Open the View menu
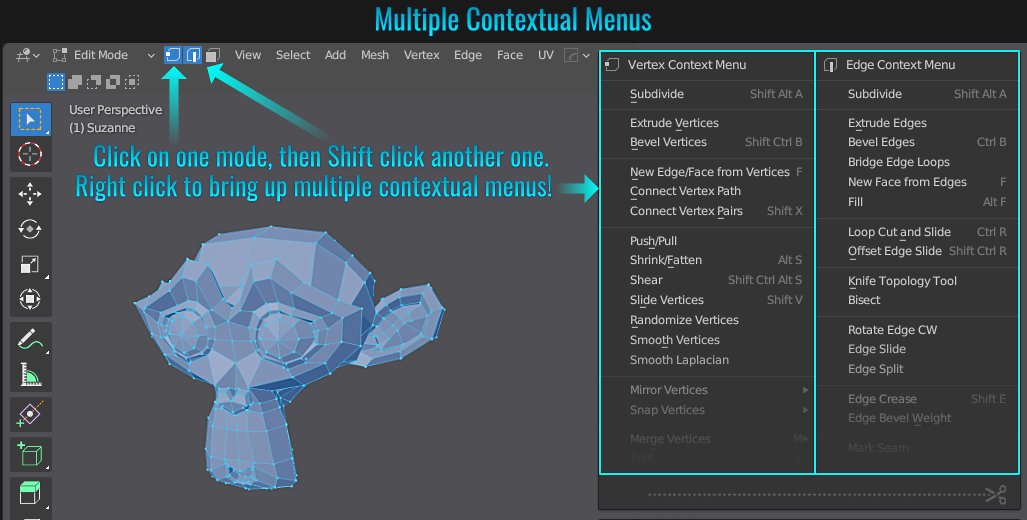The height and width of the screenshot is (520, 1027). [x=248, y=55]
